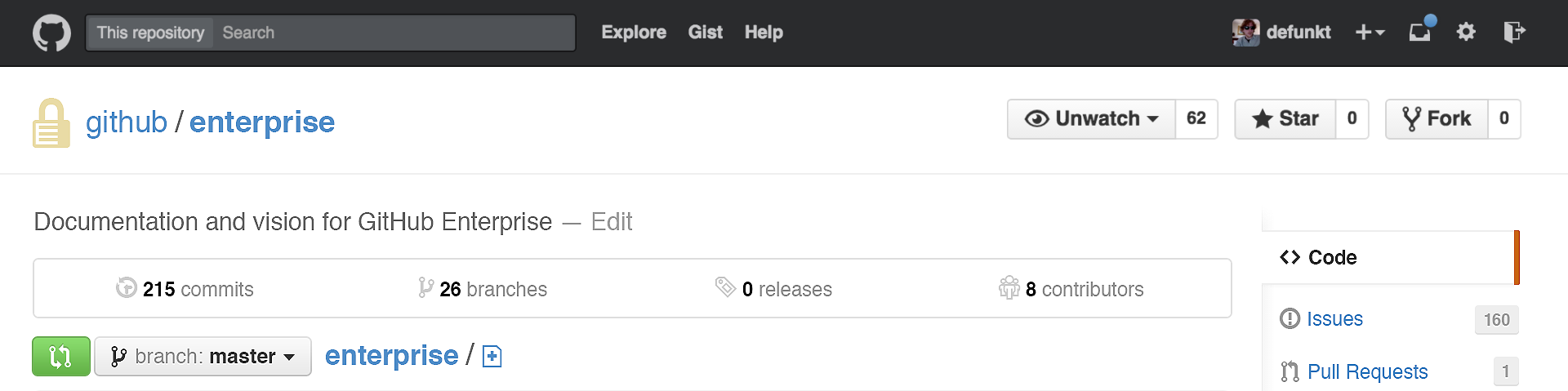Click the green compare and review button

point(61,357)
